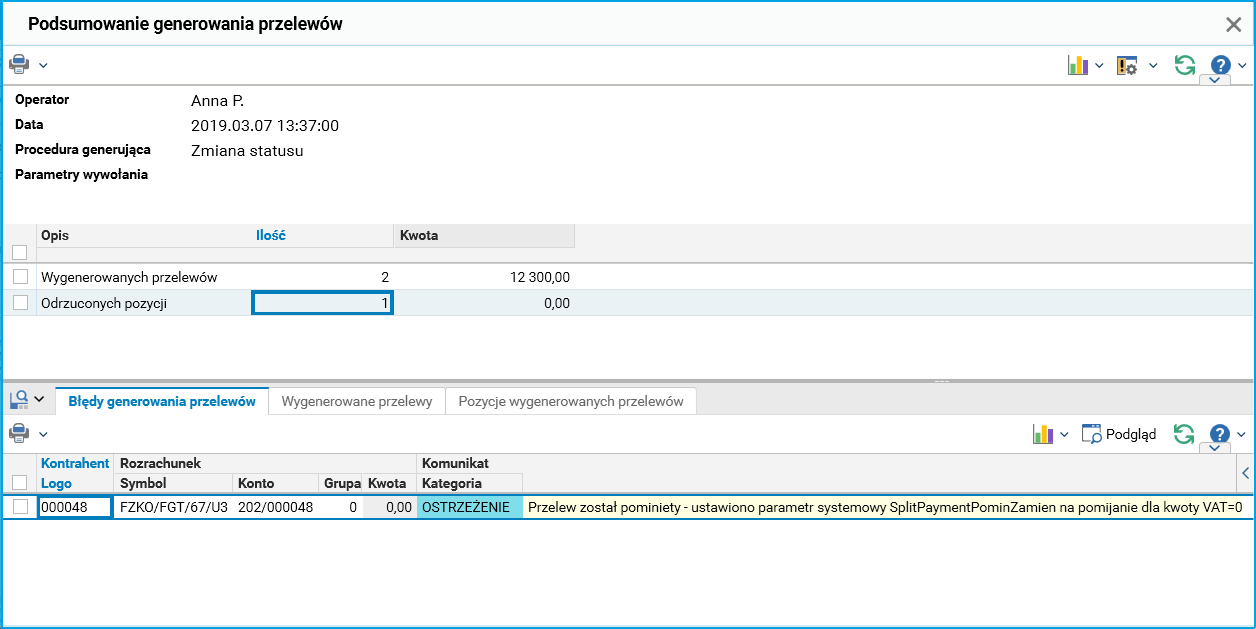Click the Zmiana statusu procedure value

coord(247,151)
